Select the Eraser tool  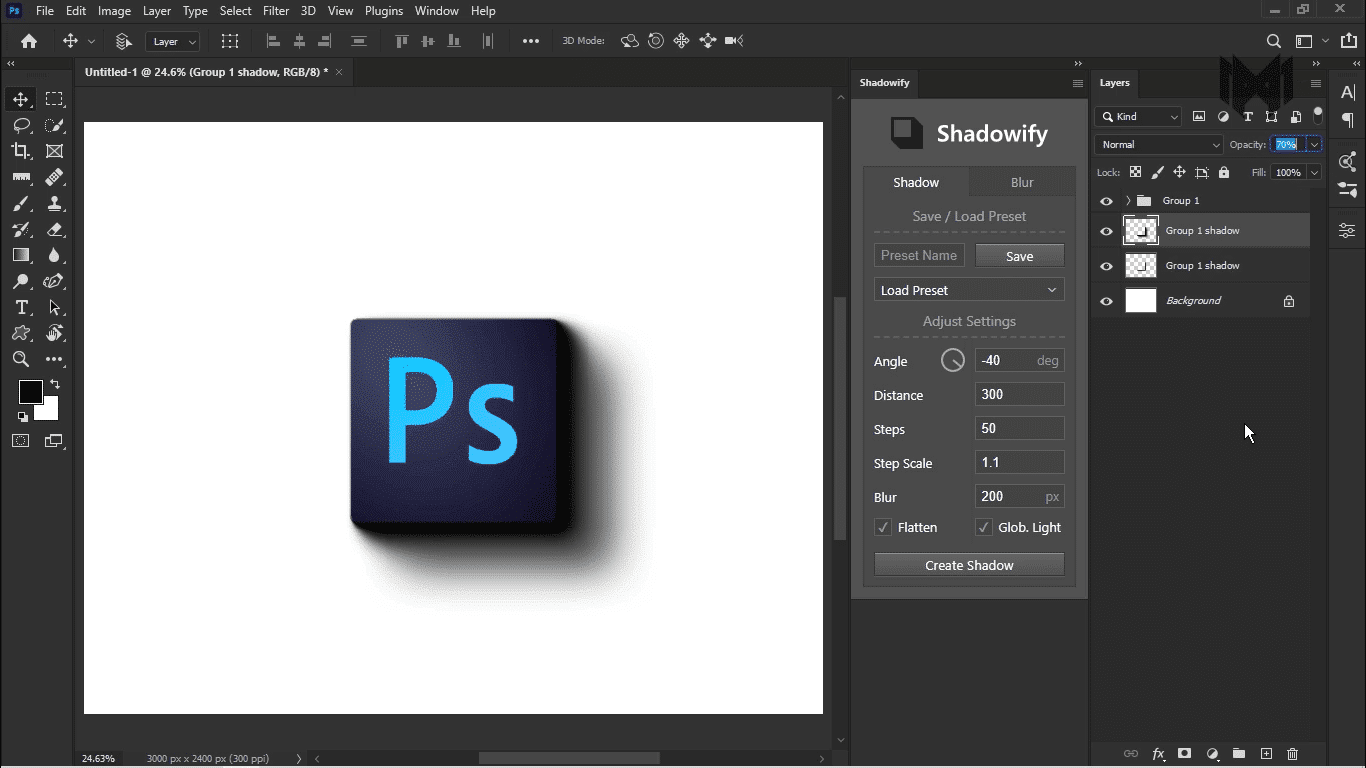coord(54,229)
